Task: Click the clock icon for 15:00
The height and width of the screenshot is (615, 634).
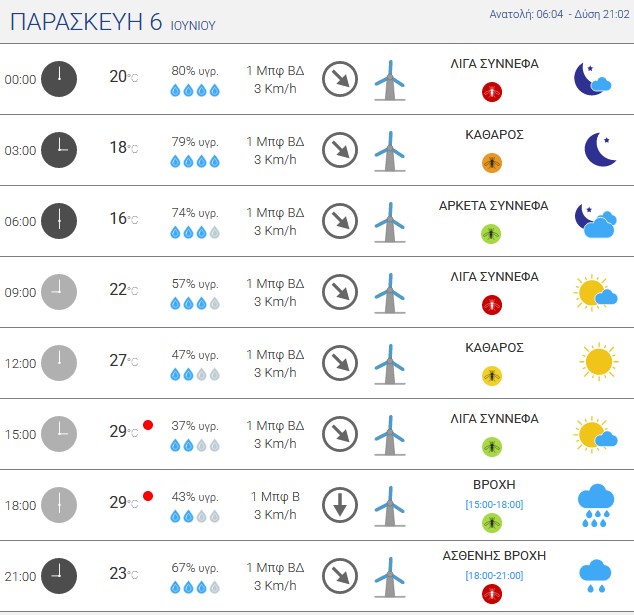Action: coord(59,434)
